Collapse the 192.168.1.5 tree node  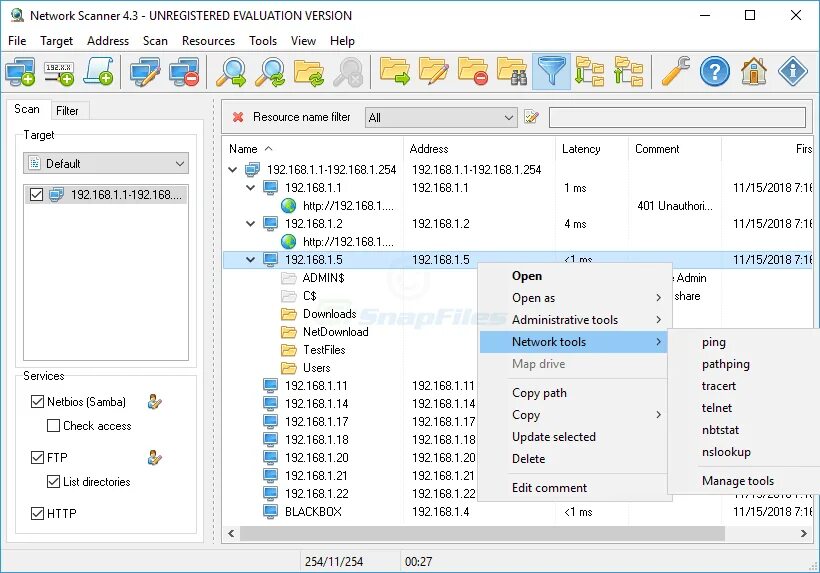(251, 260)
